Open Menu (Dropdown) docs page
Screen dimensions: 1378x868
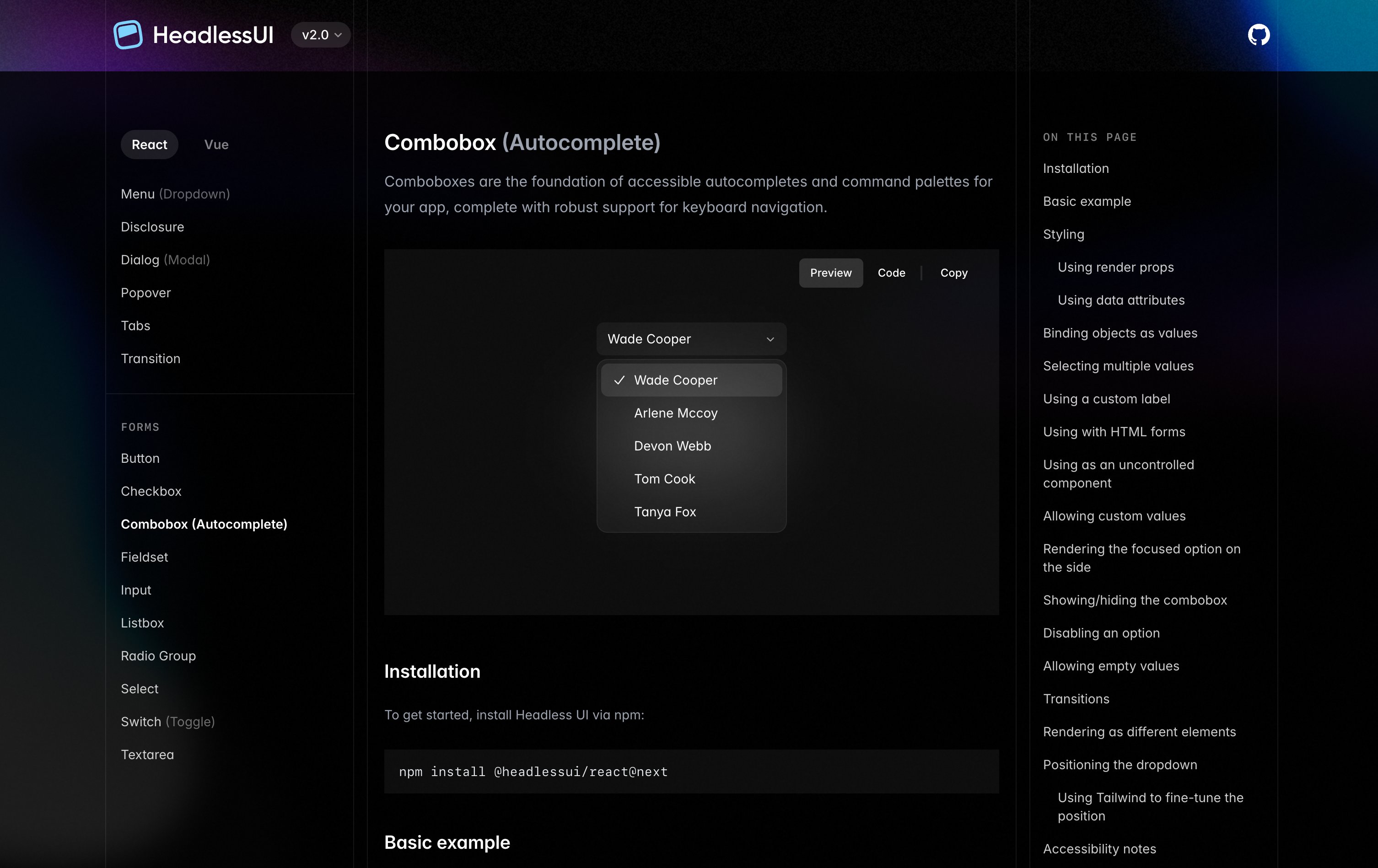175,194
